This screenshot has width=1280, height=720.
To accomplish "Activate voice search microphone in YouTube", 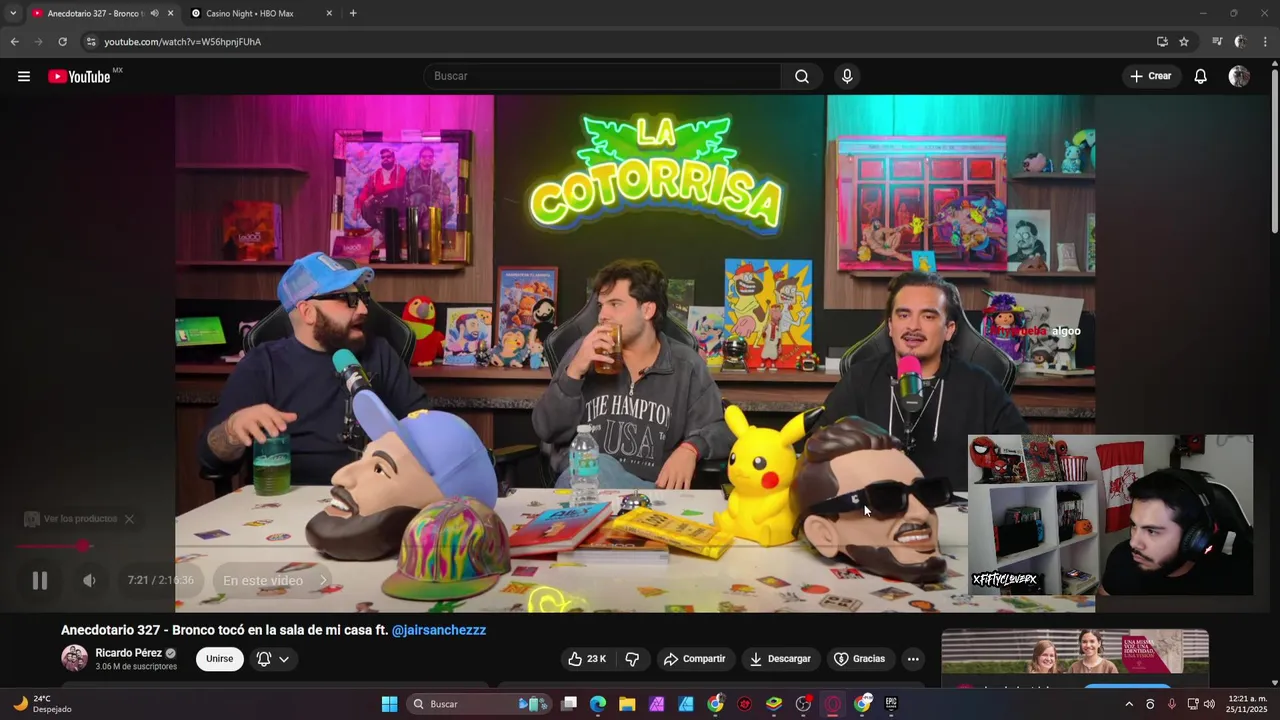I will point(847,76).
